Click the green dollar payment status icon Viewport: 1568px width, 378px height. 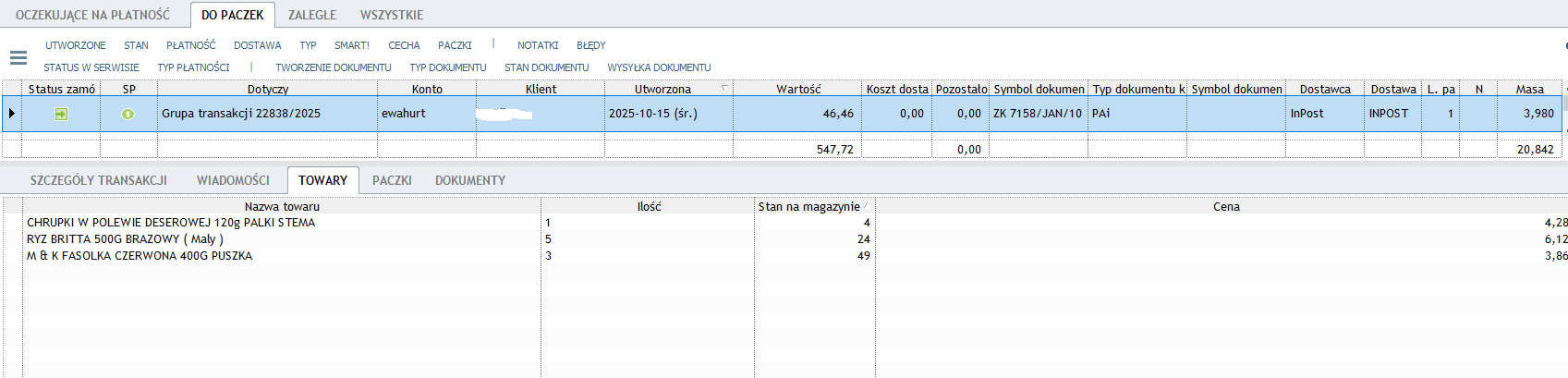(128, 114)
